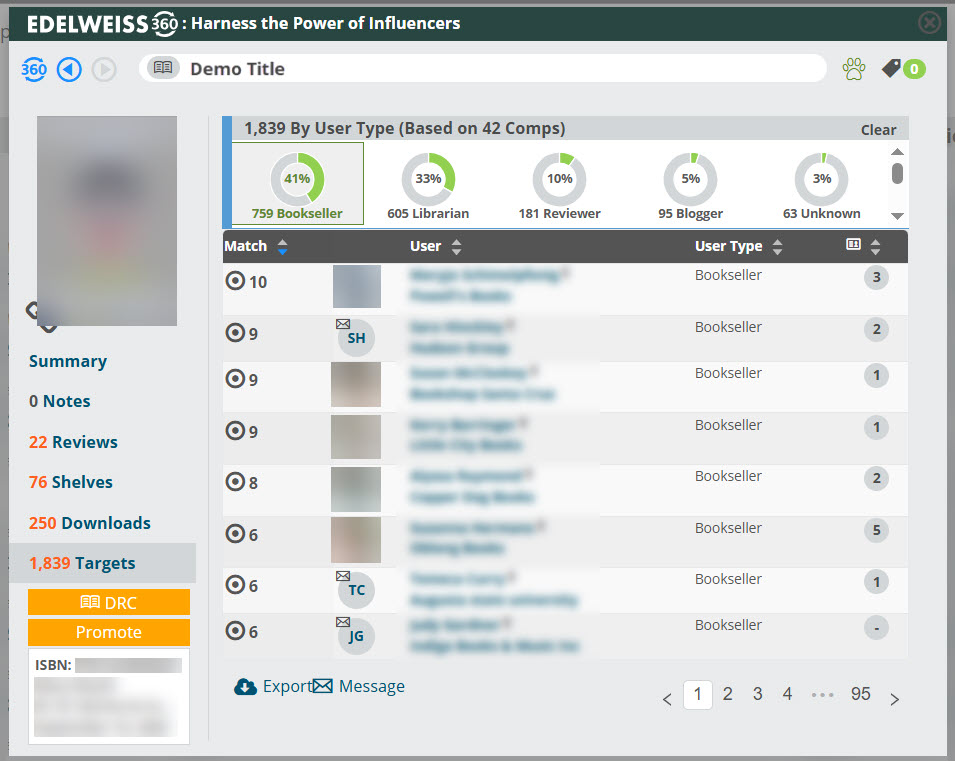Viewport: 955px width, 761px height.
Task: Open the tags icon with count 0
Action: coord(903,69)
